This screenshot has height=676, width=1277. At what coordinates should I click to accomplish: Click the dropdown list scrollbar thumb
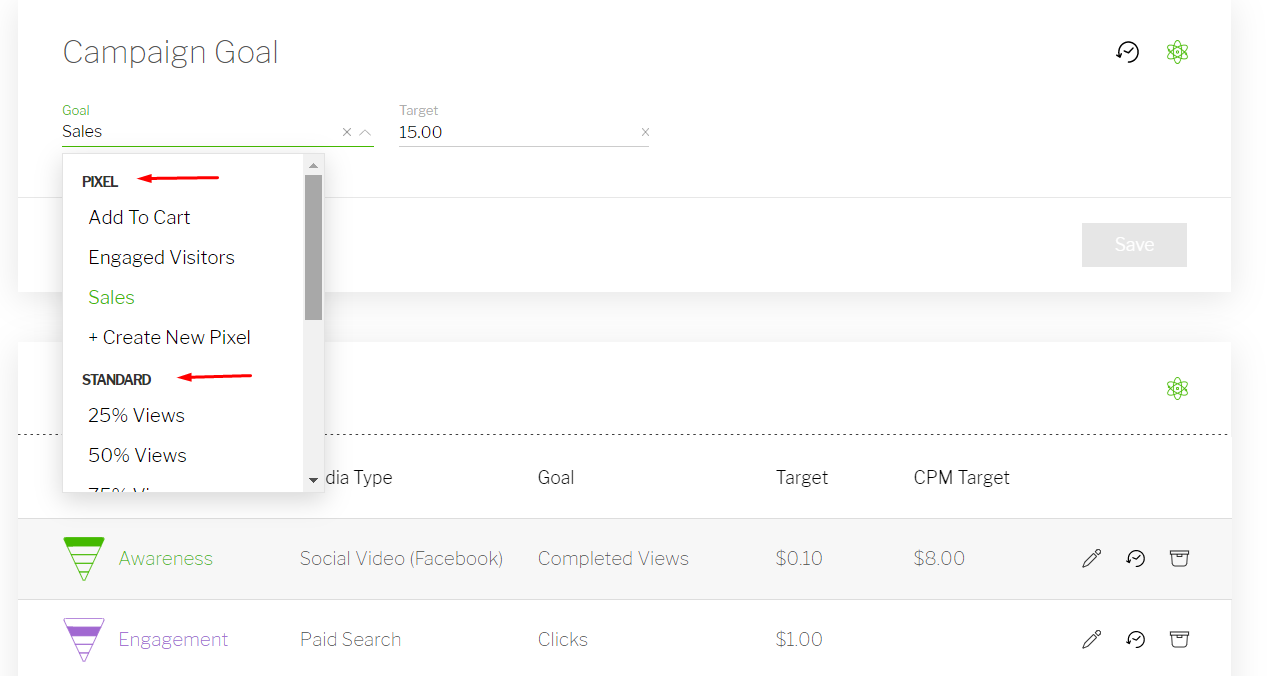313,247
